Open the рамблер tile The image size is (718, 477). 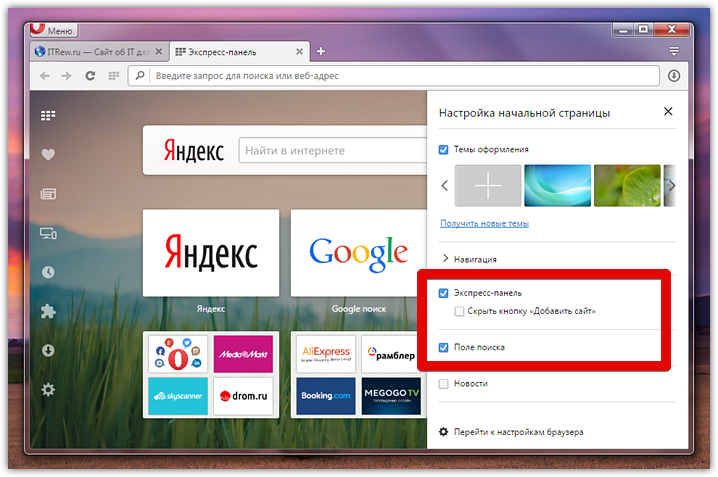coord(391,354)
